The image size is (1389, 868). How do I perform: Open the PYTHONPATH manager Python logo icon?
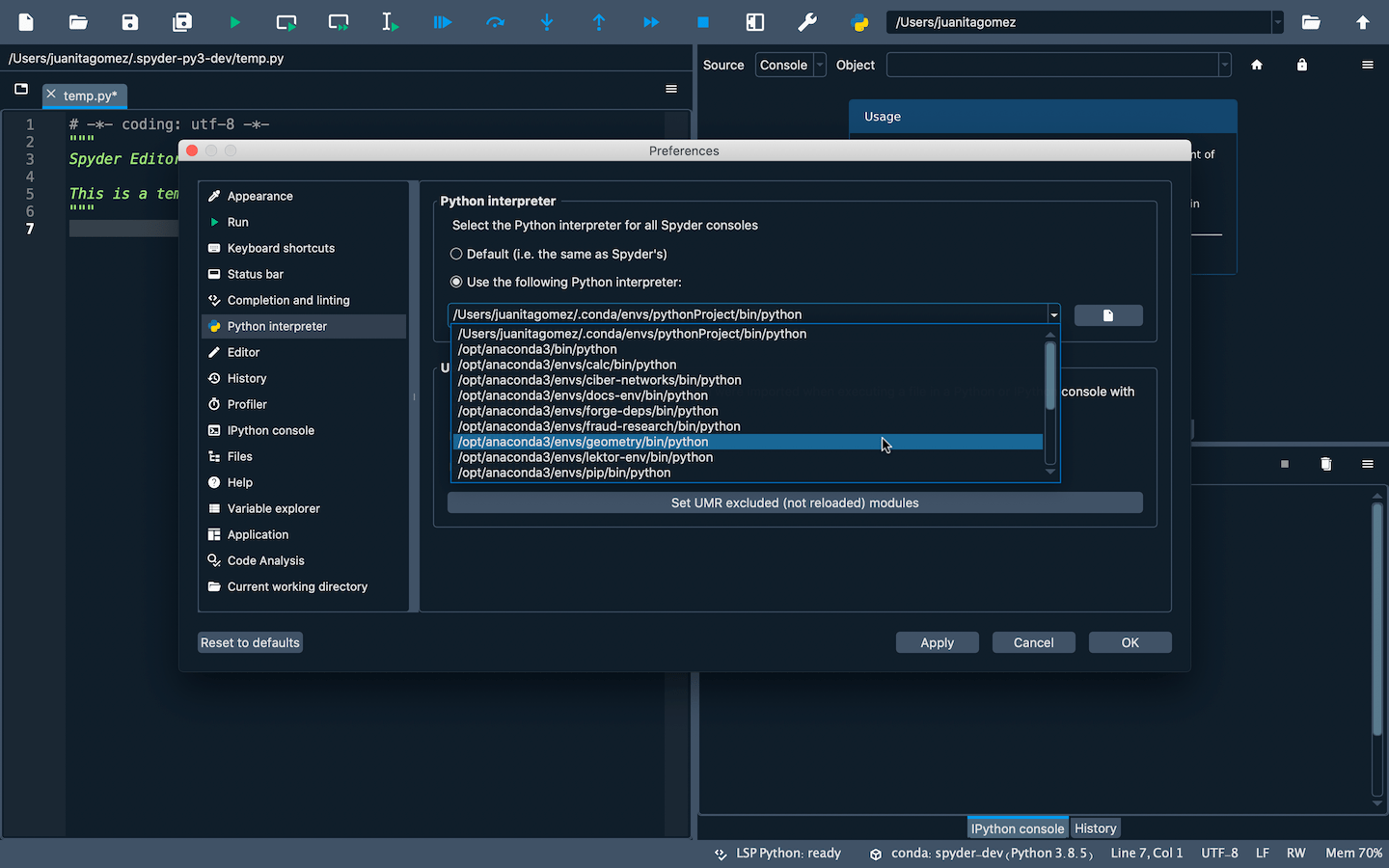(858, 21)
